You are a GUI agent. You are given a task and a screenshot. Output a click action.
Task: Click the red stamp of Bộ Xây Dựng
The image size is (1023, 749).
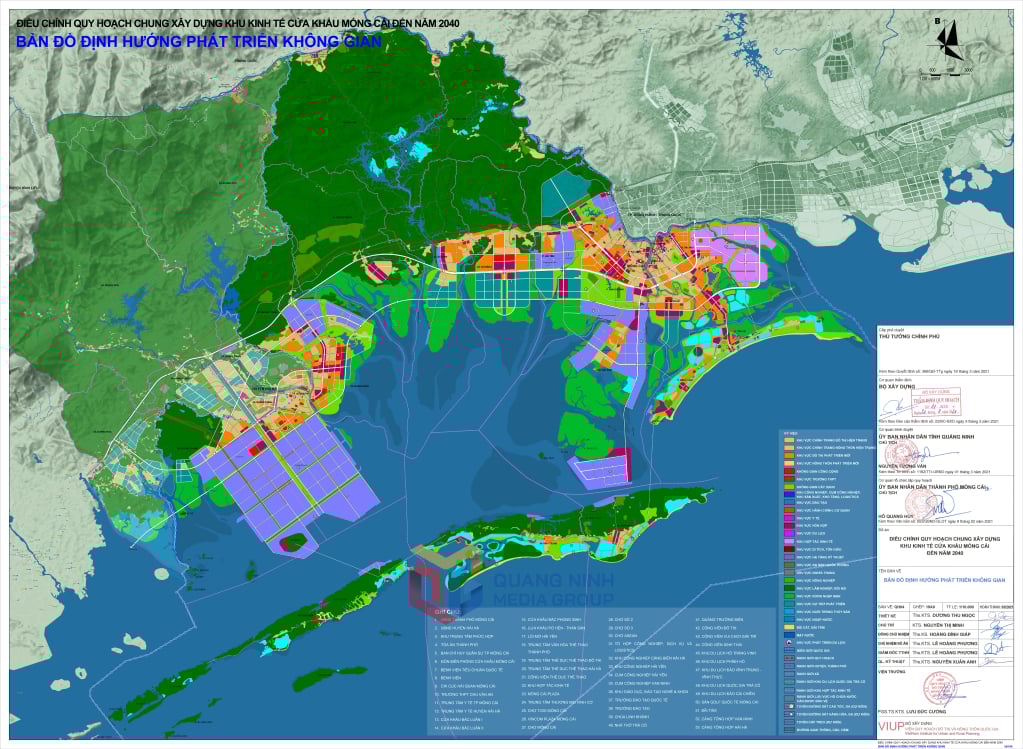936,401
